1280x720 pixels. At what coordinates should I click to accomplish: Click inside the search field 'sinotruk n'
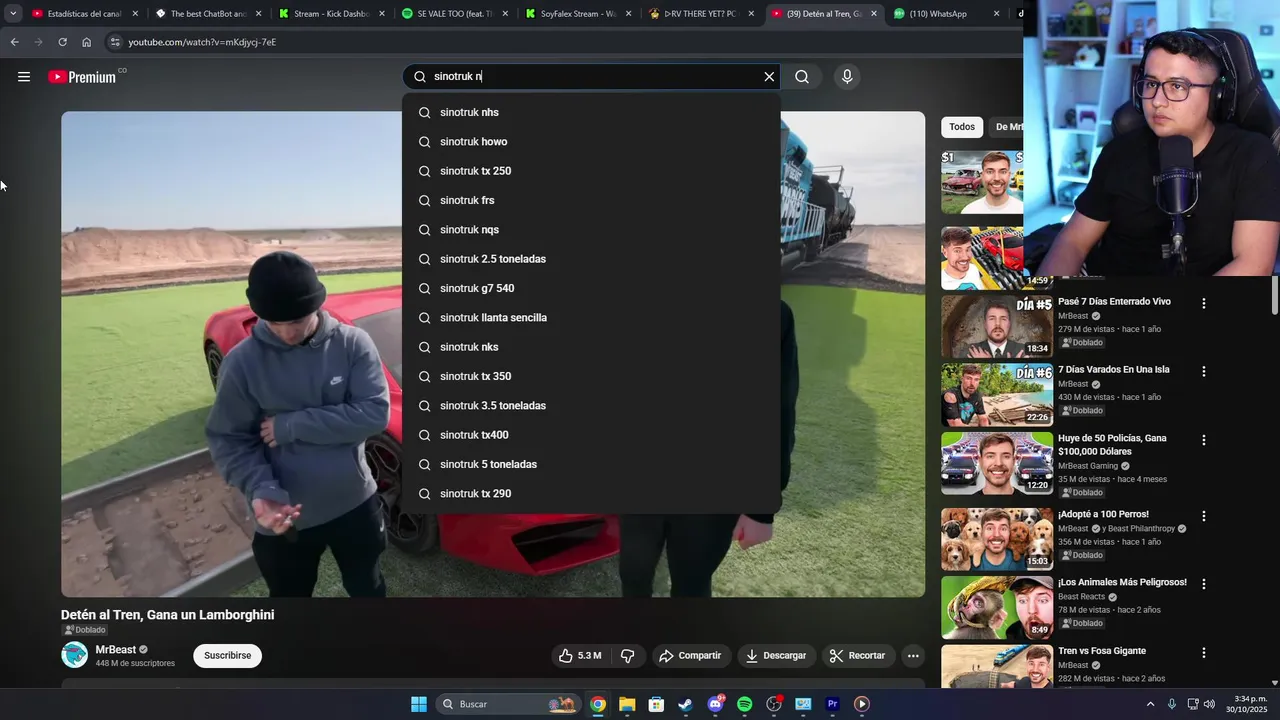590,77
